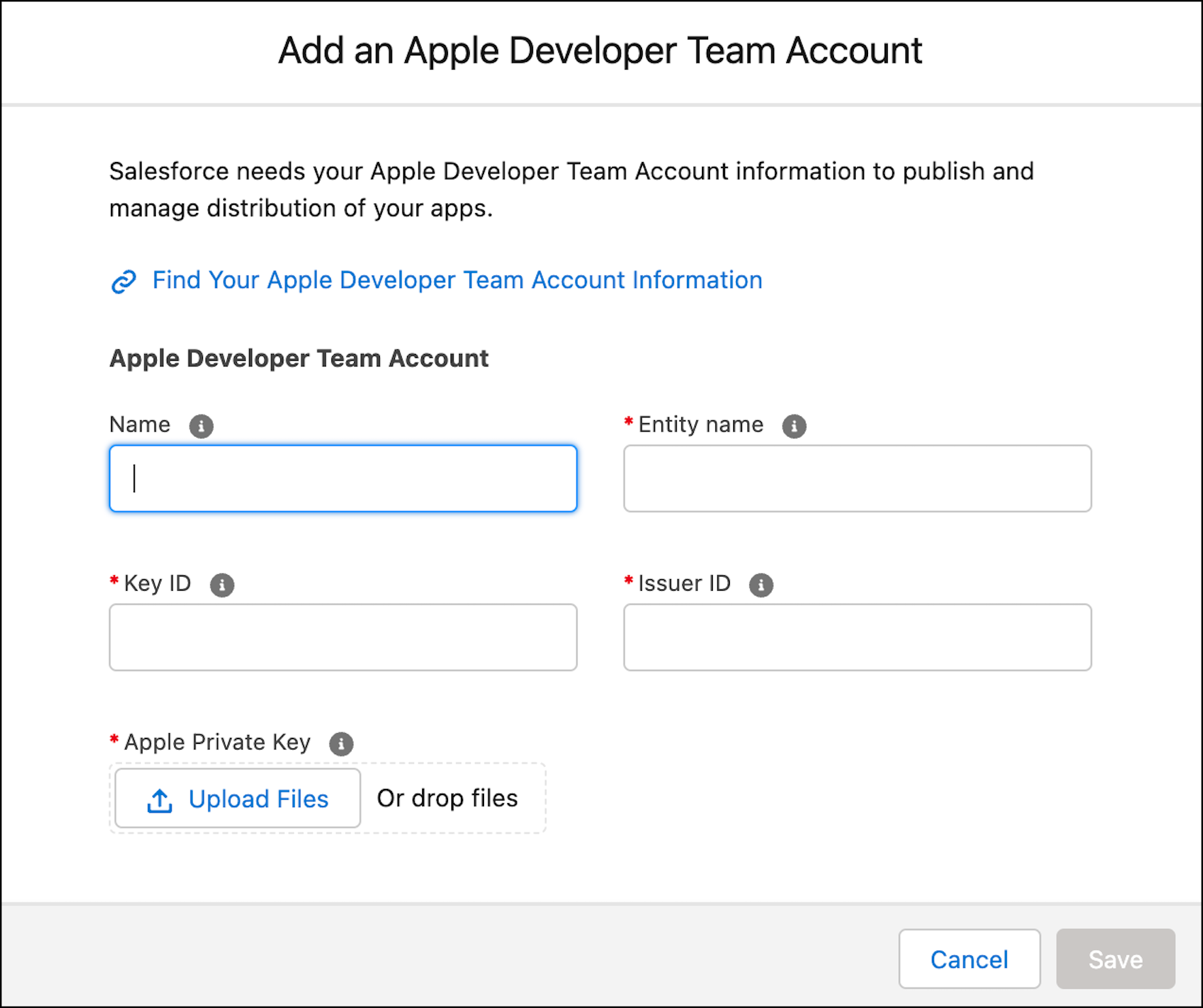Image resolution: width=1203 pixels, height=1008 pixels.
Task: Click the info icon beside Entity name
Action: (x=795, y=425)
